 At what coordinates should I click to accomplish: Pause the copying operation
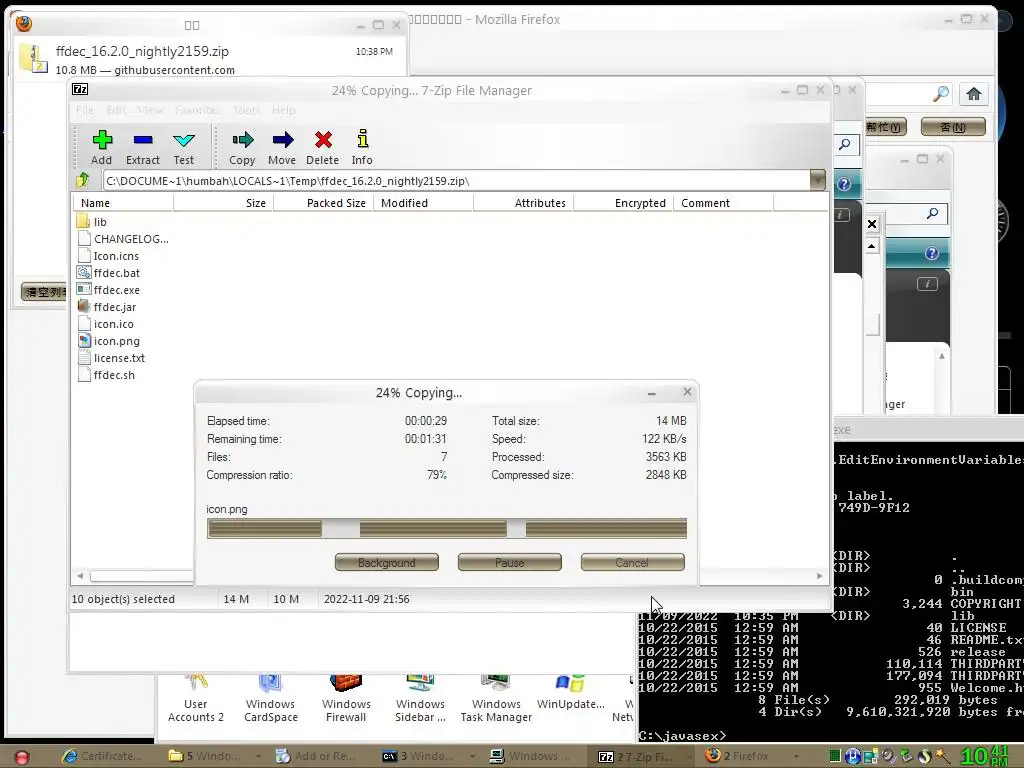pos(509,562)
